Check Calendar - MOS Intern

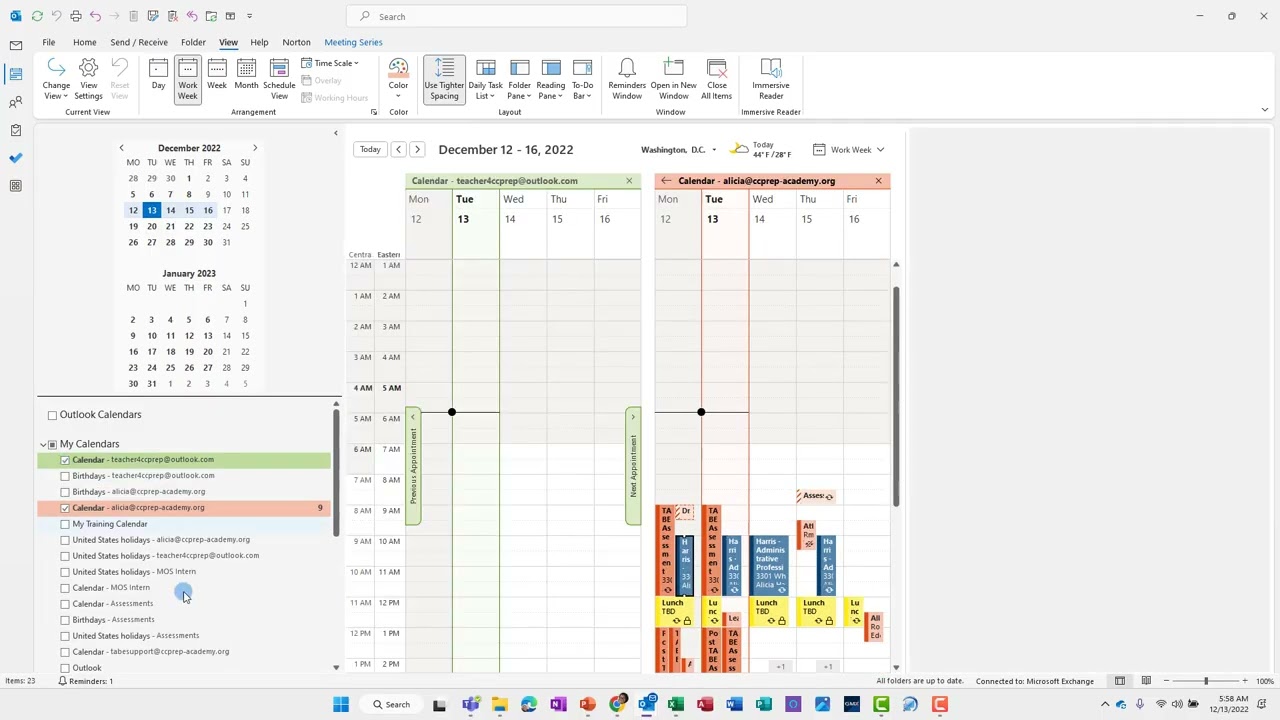pyautogui.click(x=65, y=588)
